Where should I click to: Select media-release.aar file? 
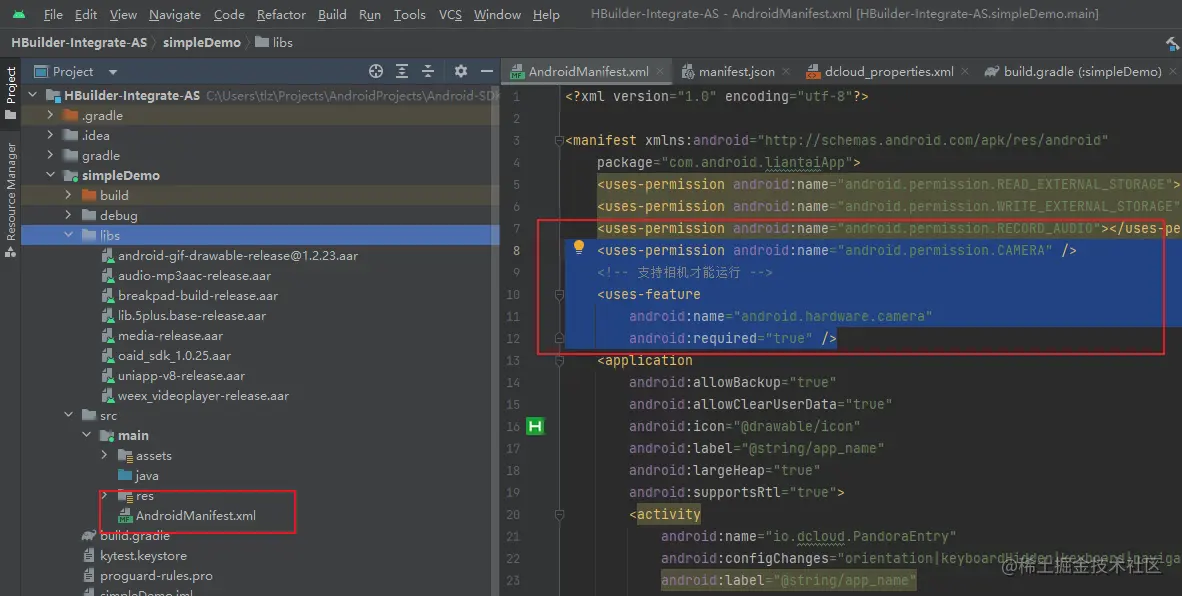[x=162, y=335]
